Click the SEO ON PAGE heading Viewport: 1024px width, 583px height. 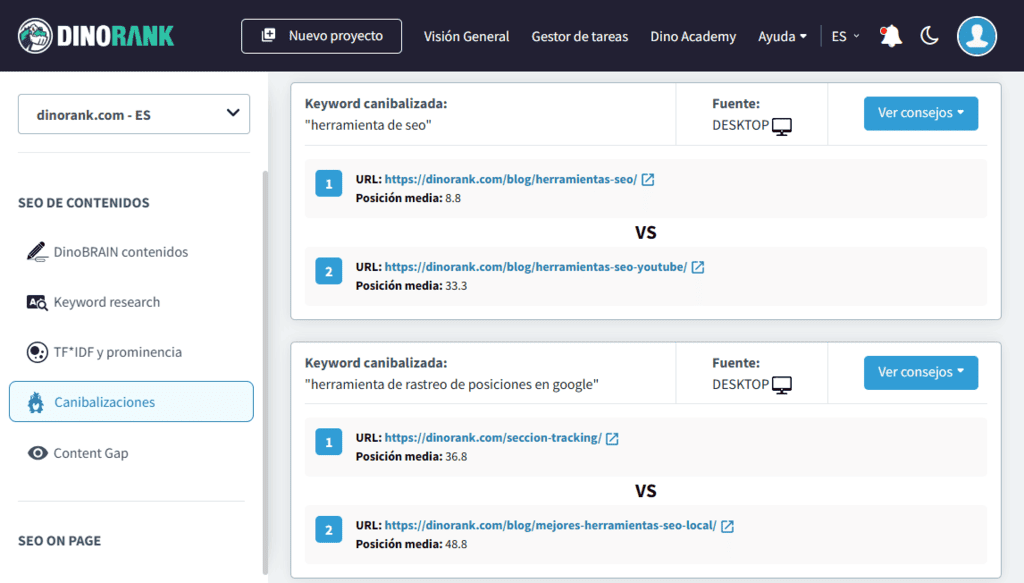tap(59, 541)
